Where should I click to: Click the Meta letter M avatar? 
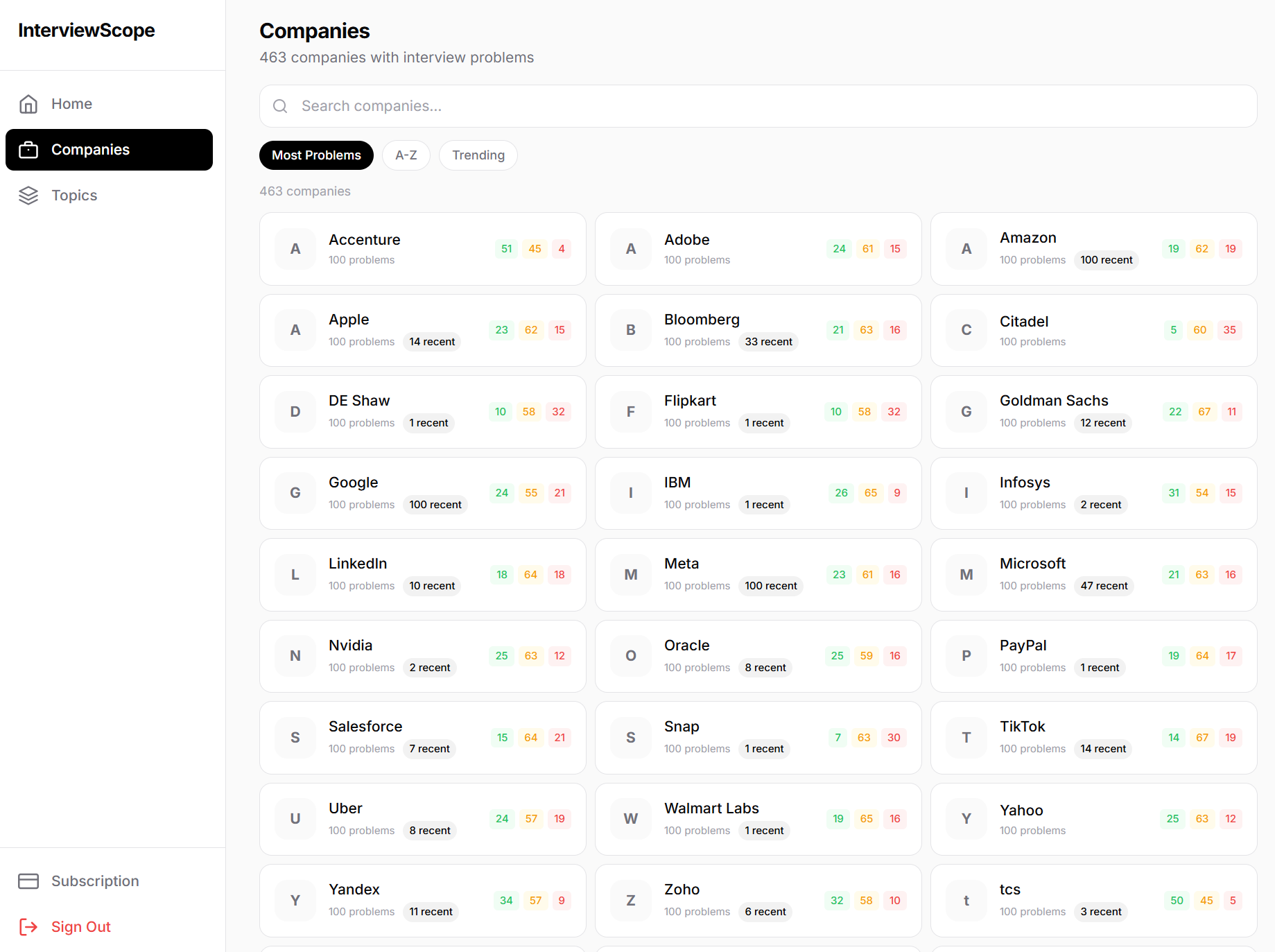[x=631, y=575]
